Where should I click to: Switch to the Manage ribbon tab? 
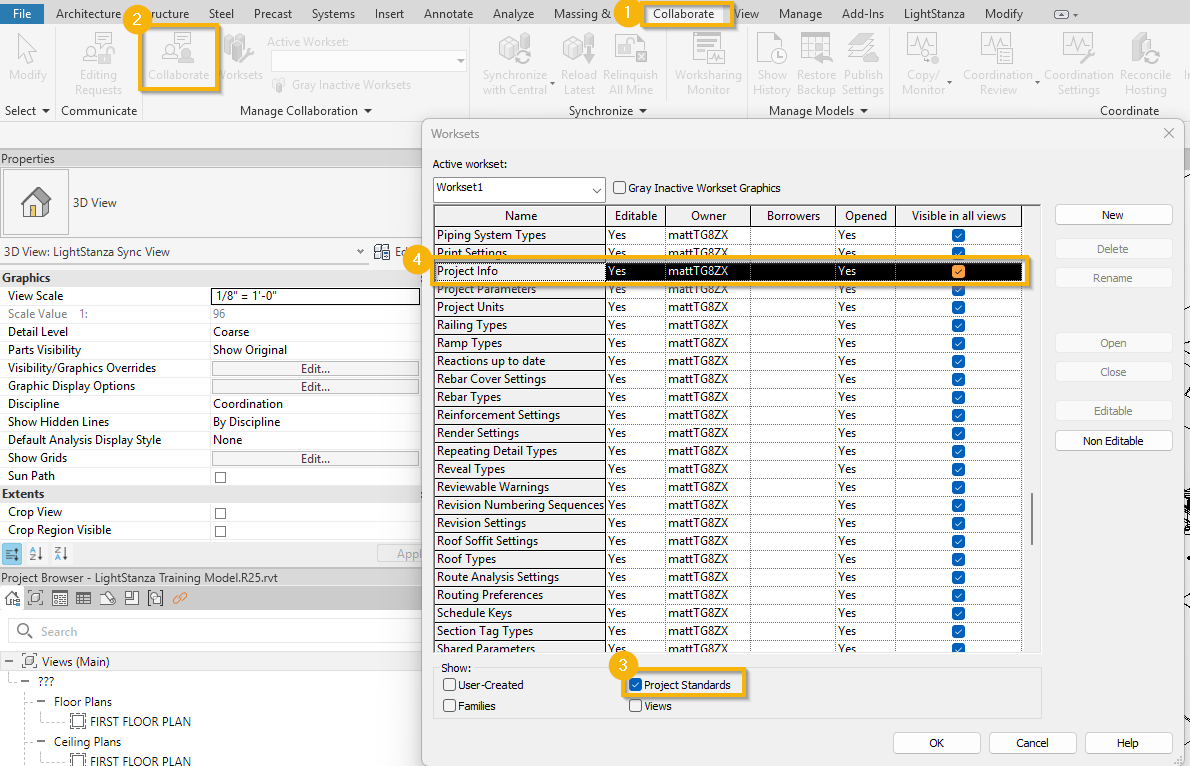(800, 14)
